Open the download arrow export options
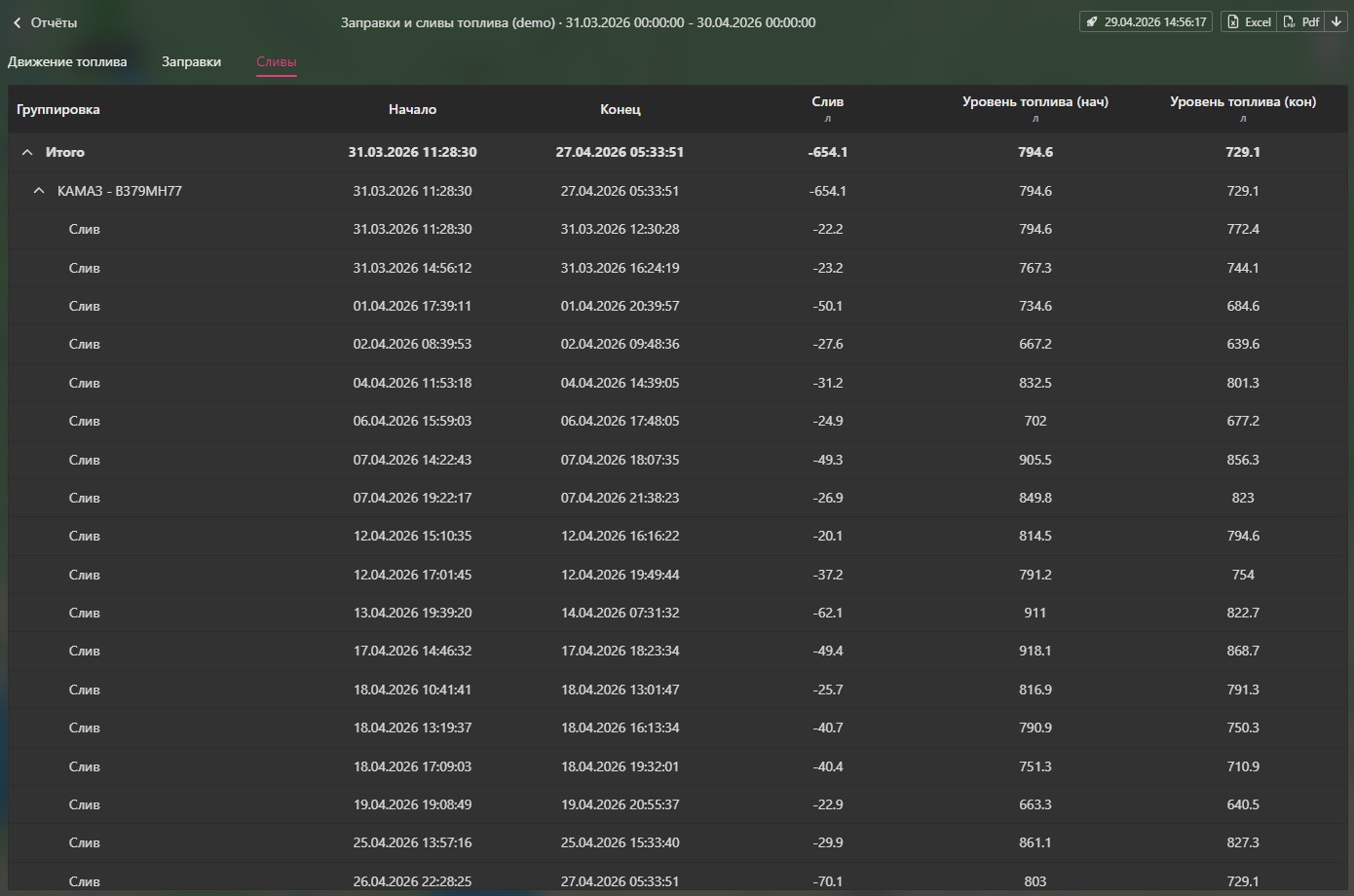Screen dimensions: 1354x896 pyautogui.click(x=1336, y=21)
